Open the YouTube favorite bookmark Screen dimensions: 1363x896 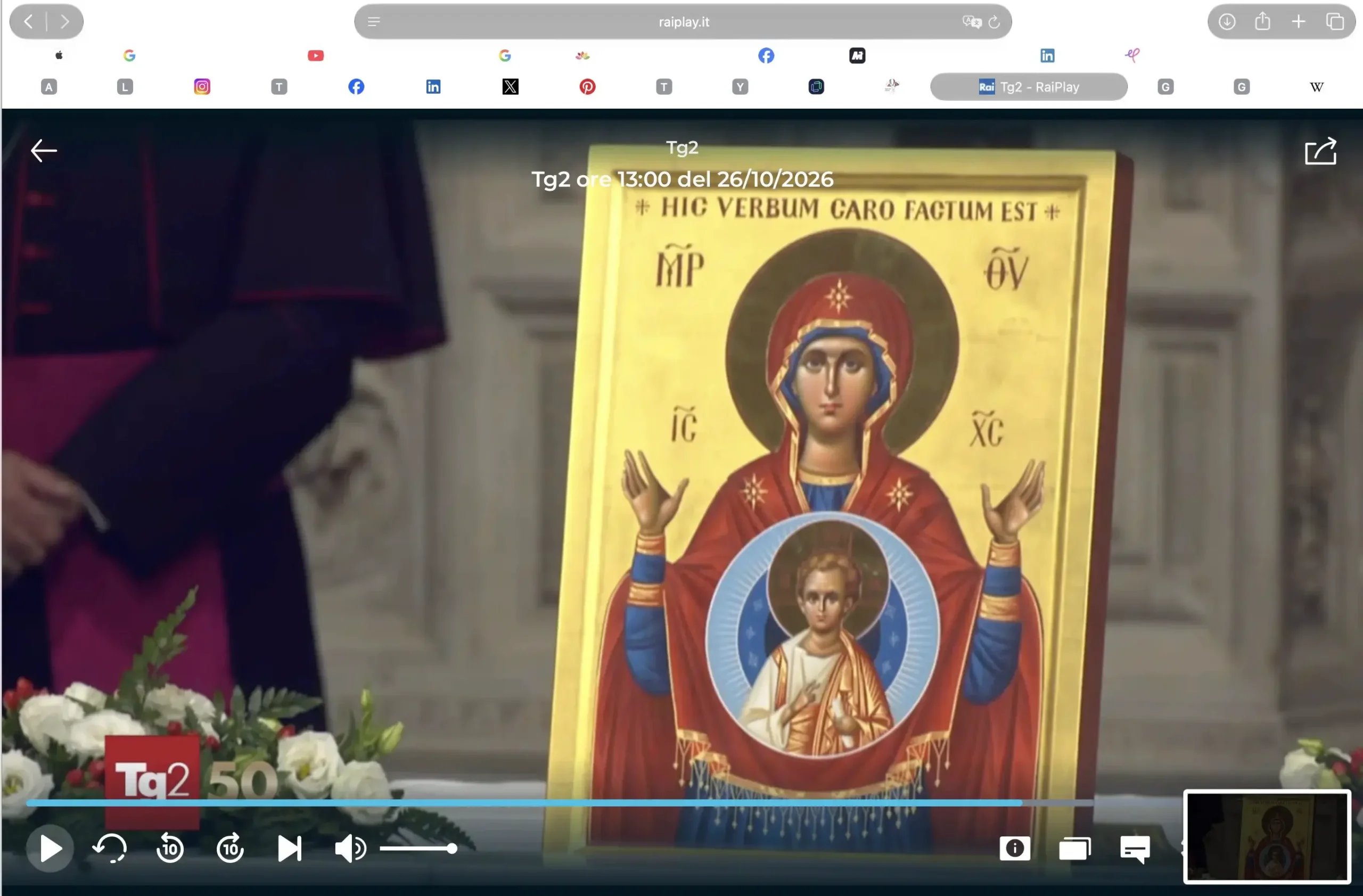pyautogui.click(x=316, y=55)
